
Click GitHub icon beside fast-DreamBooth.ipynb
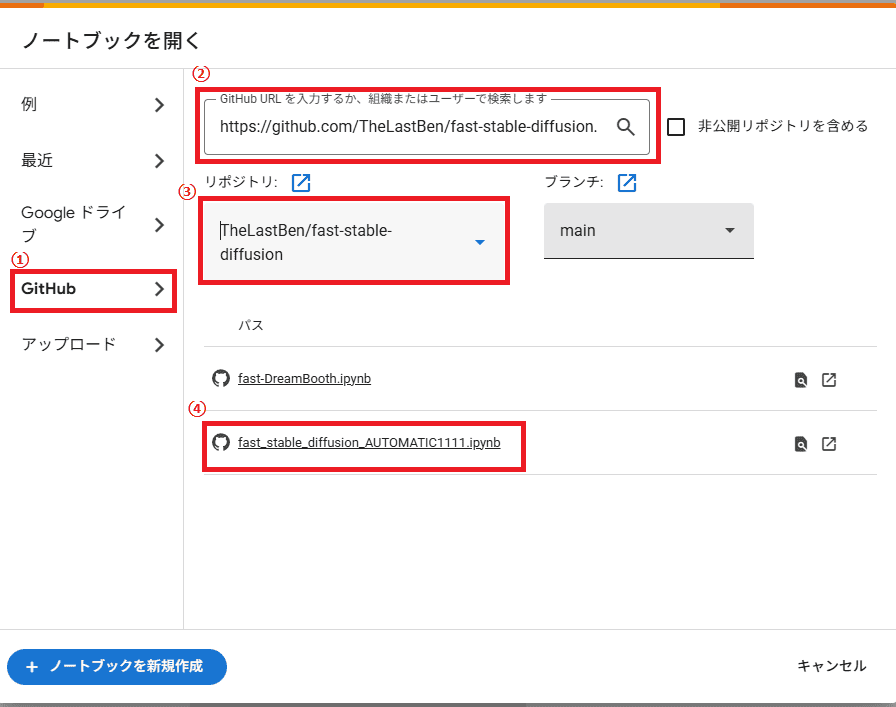(x=221, y=378)
